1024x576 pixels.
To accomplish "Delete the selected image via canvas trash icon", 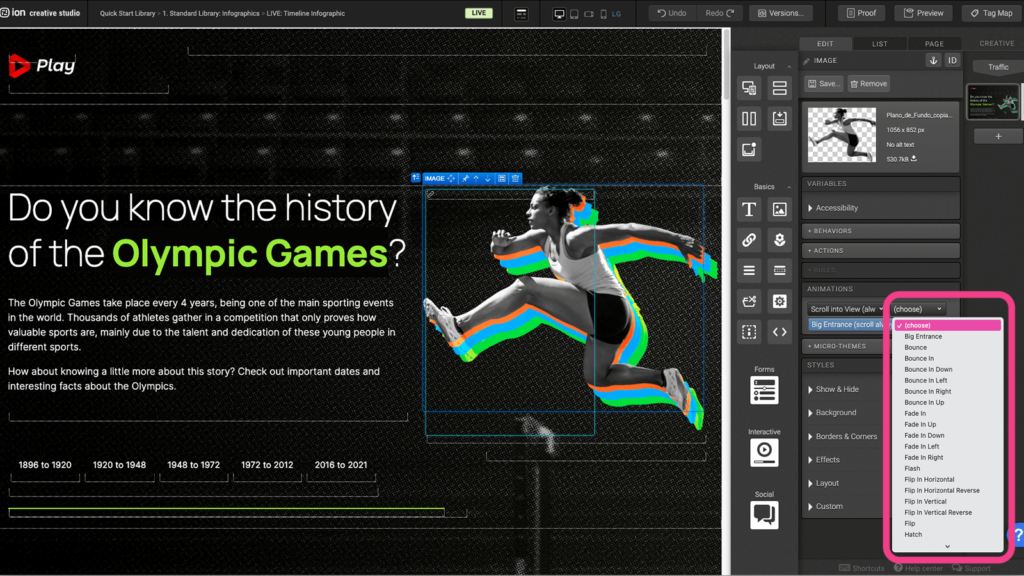I will click(515, 178).
